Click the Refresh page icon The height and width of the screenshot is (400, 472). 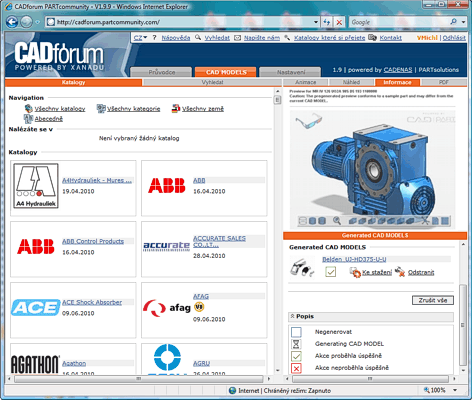click(327, 22)
